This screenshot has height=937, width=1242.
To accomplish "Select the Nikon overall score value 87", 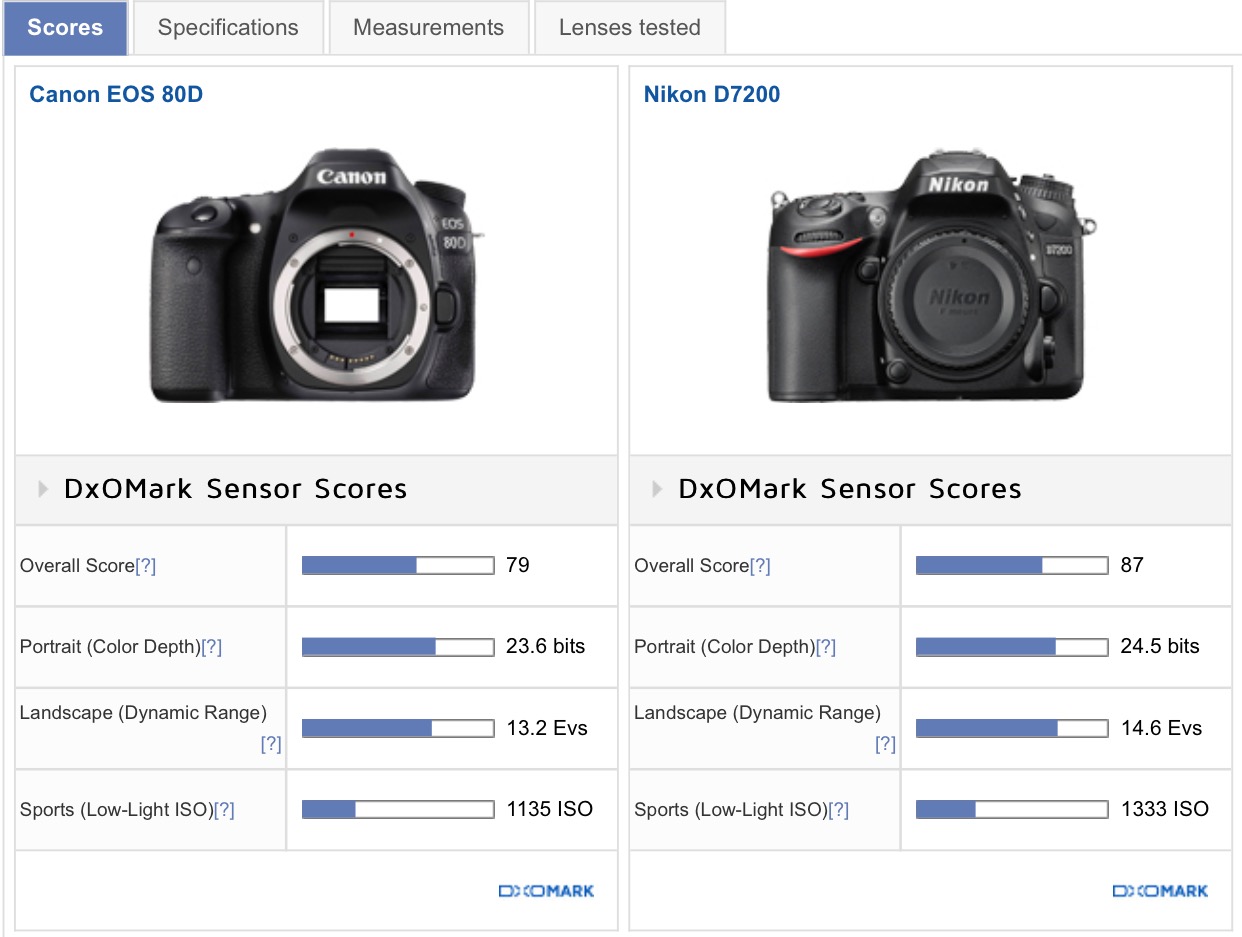I will point(1132,565).
